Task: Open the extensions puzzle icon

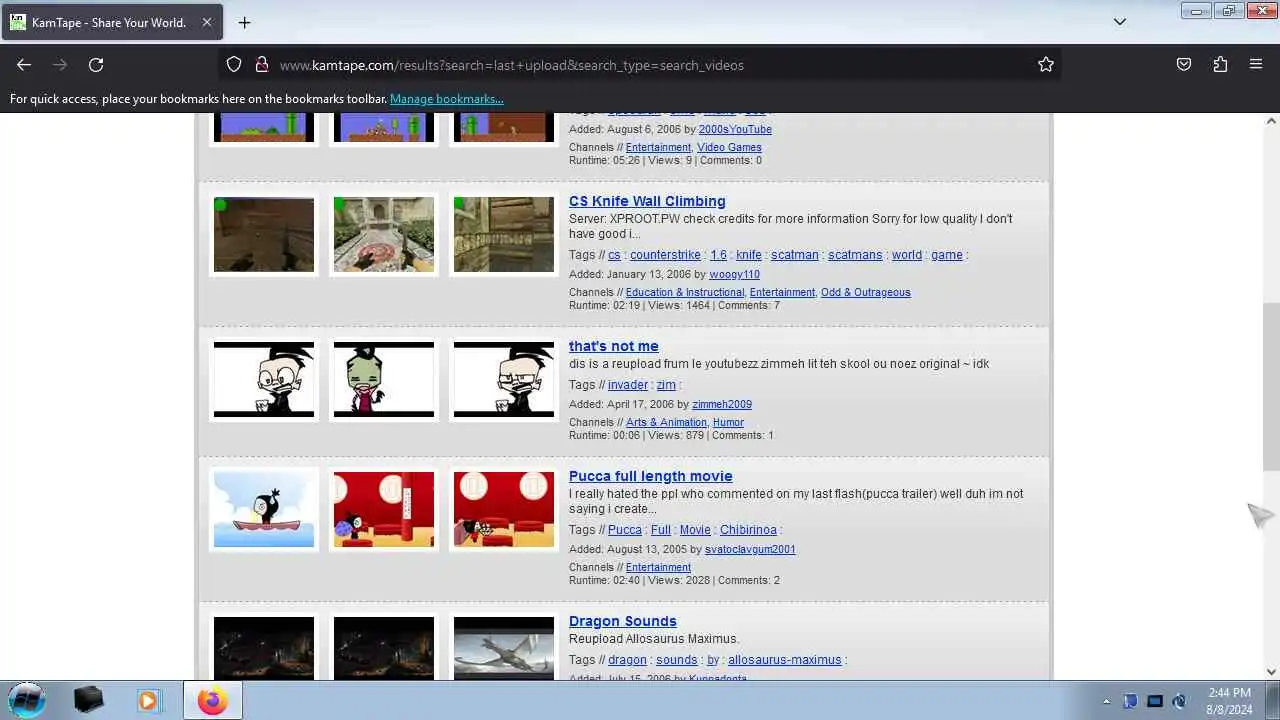Action: click(x=1220, y=65)
